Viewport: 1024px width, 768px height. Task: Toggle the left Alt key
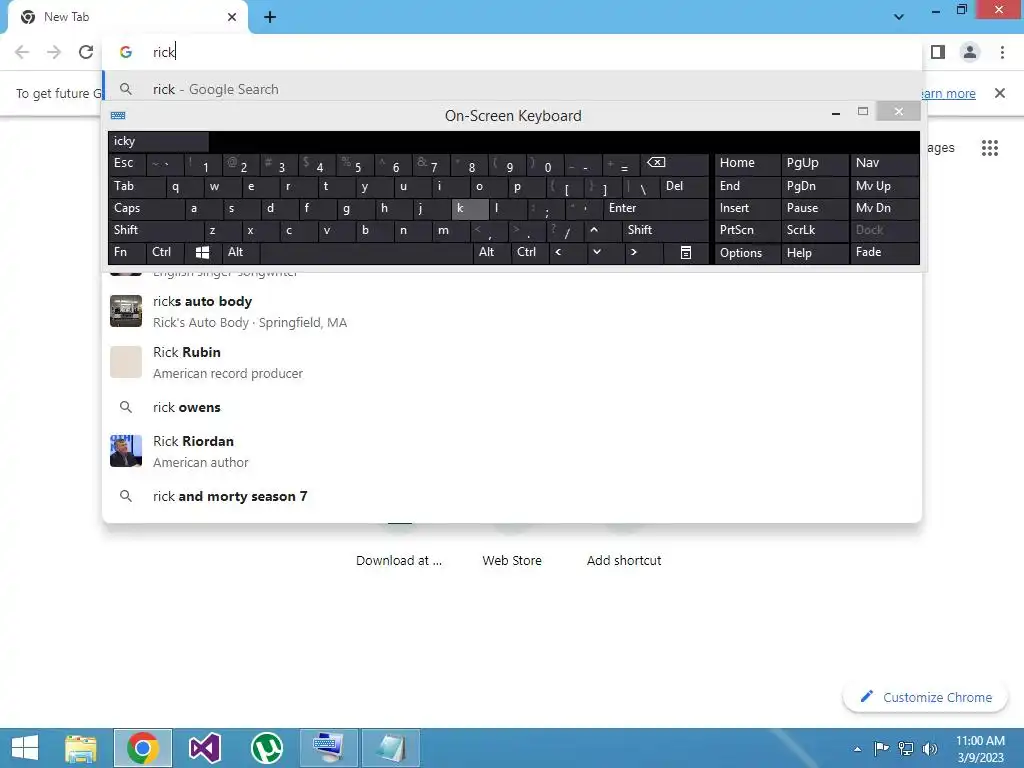241,252
